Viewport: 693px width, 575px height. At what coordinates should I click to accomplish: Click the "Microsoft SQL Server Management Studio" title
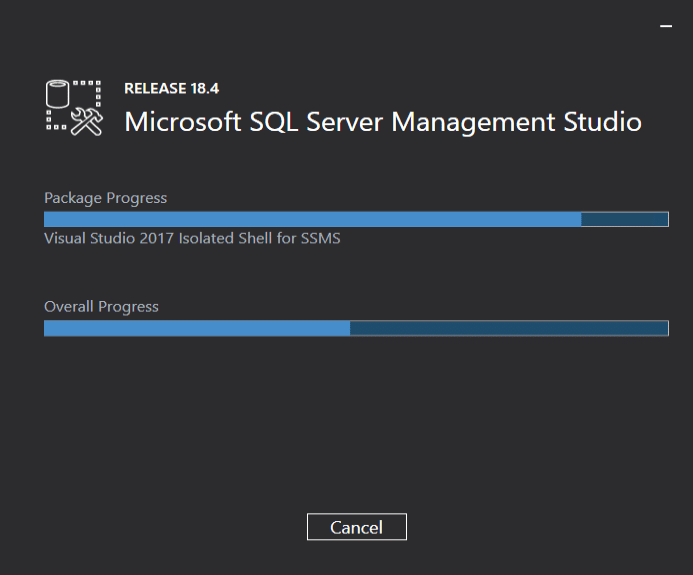coord(382,122)
